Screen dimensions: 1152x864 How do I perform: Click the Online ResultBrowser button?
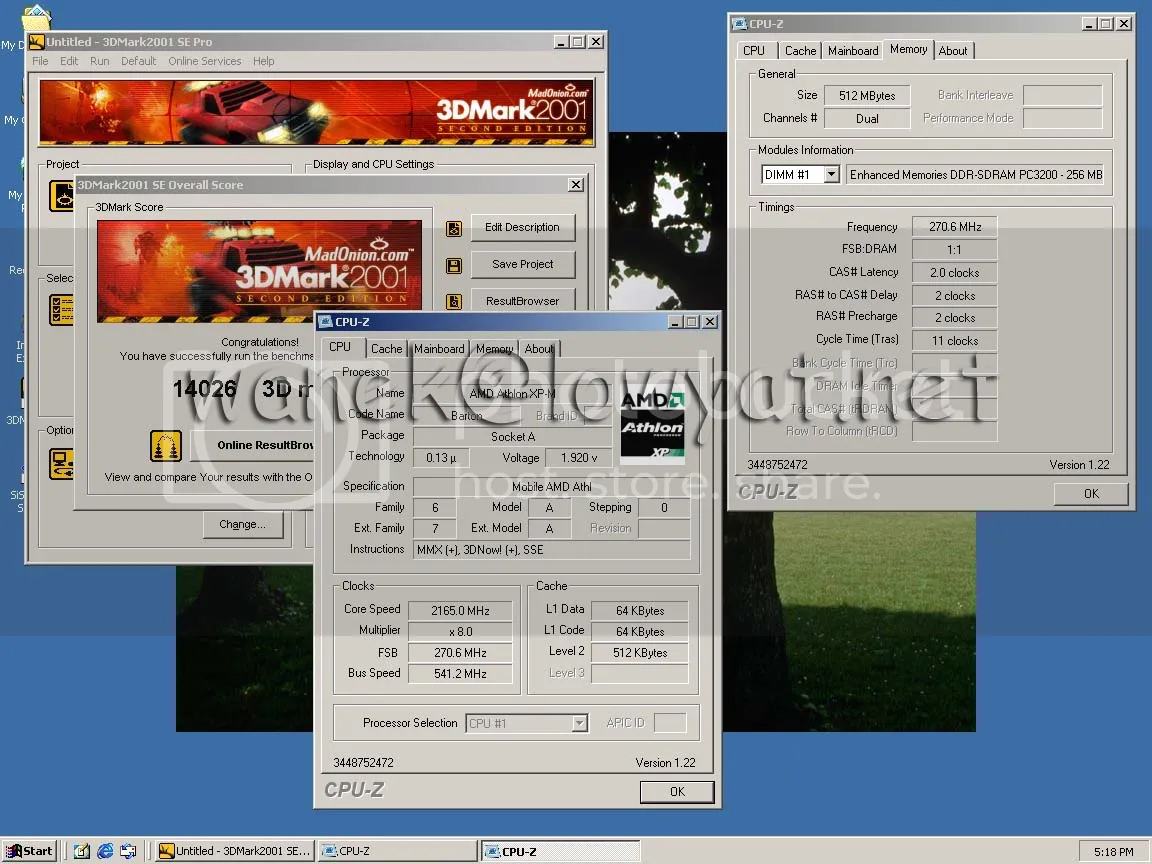253,445
